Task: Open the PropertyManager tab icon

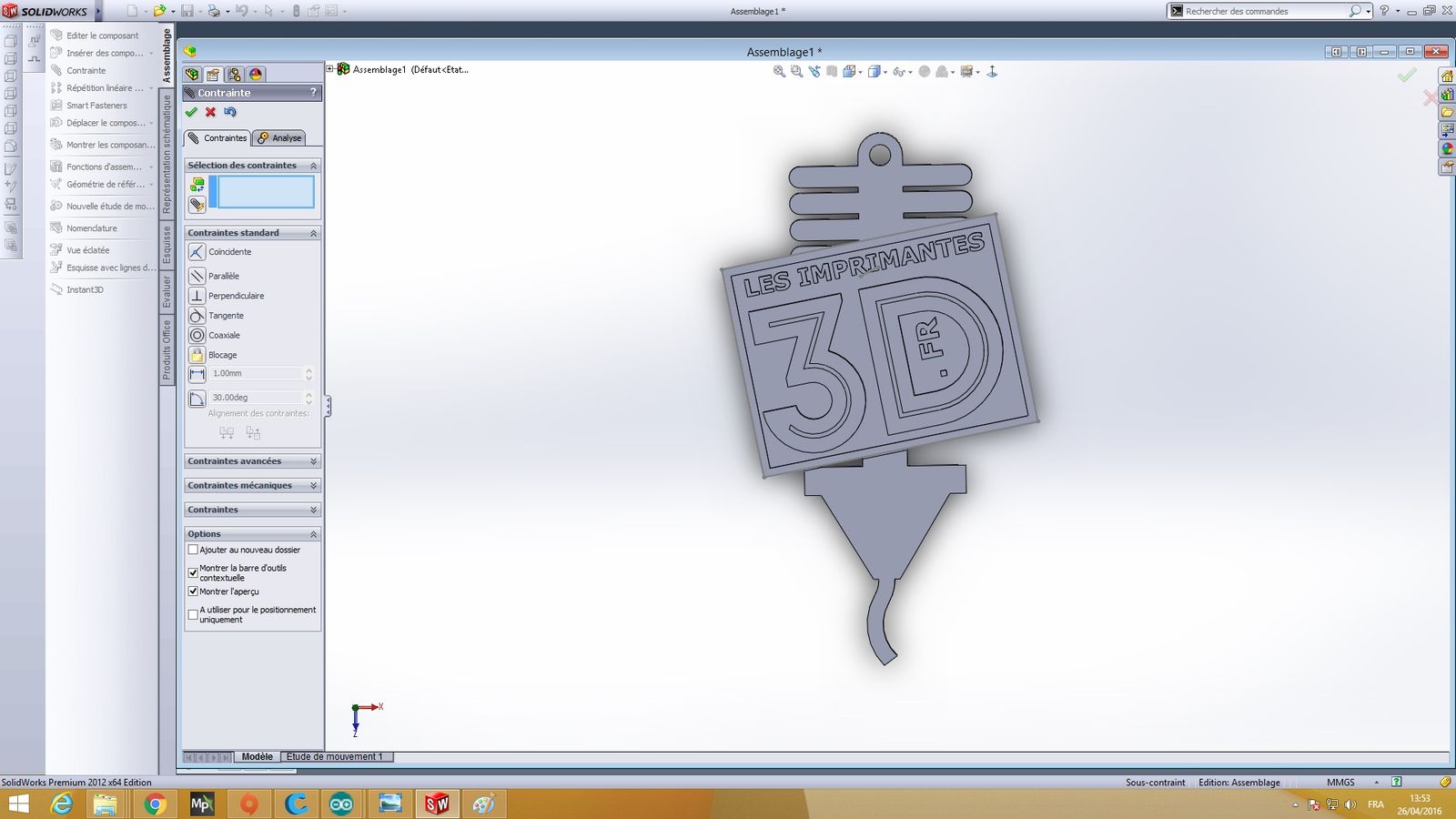Action: [x=213, y=75]
